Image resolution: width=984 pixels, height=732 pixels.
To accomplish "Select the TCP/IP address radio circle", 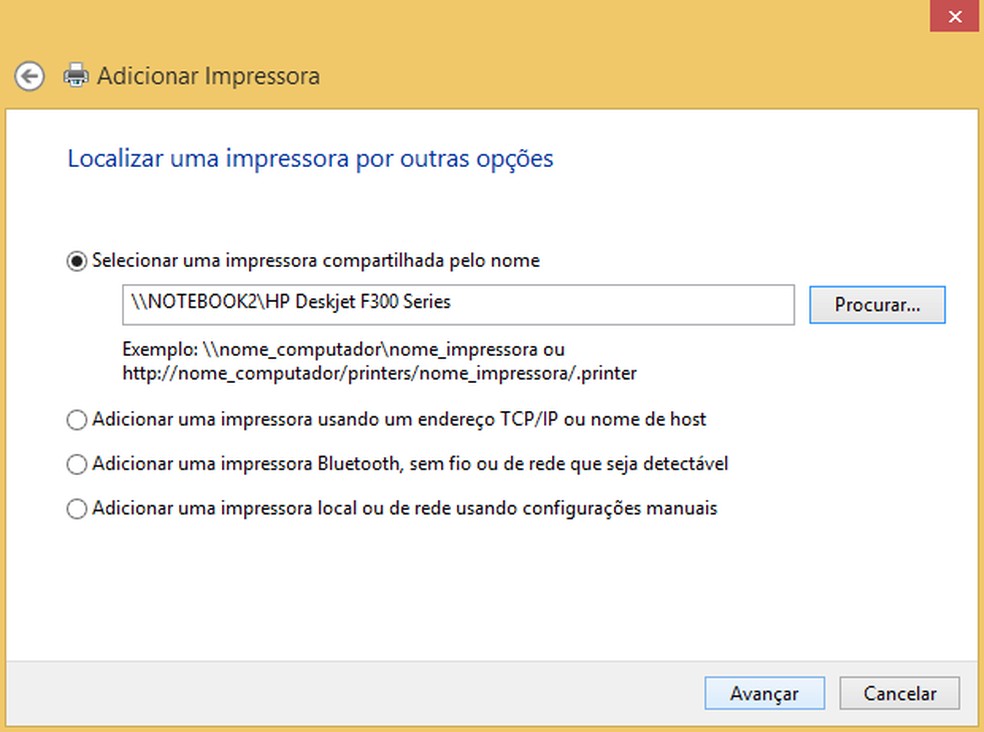I will coord(77,420).
